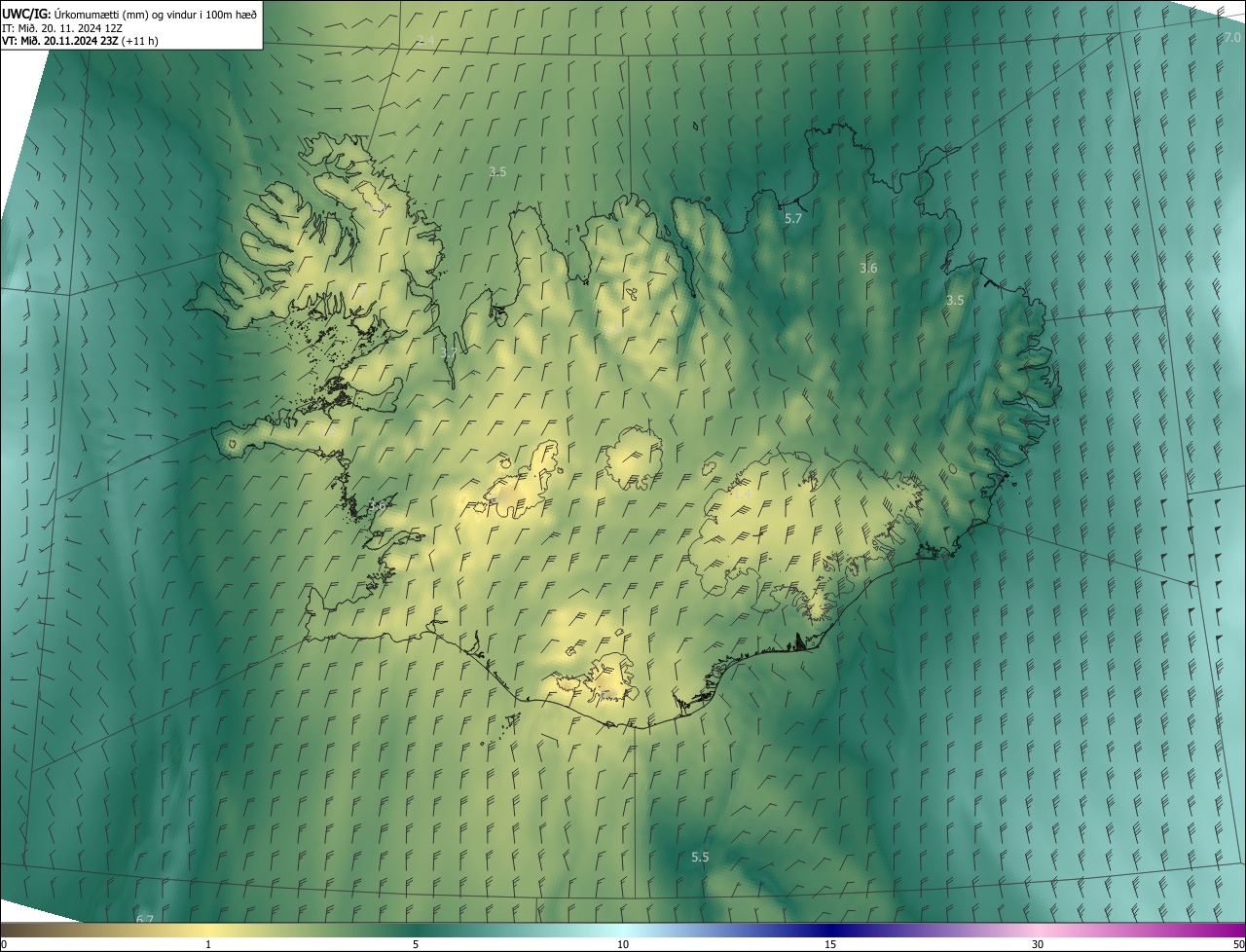Click the "7.0" value label in the top-right corner
The height and width of the screenshot is (952, 1246).
1231,38
